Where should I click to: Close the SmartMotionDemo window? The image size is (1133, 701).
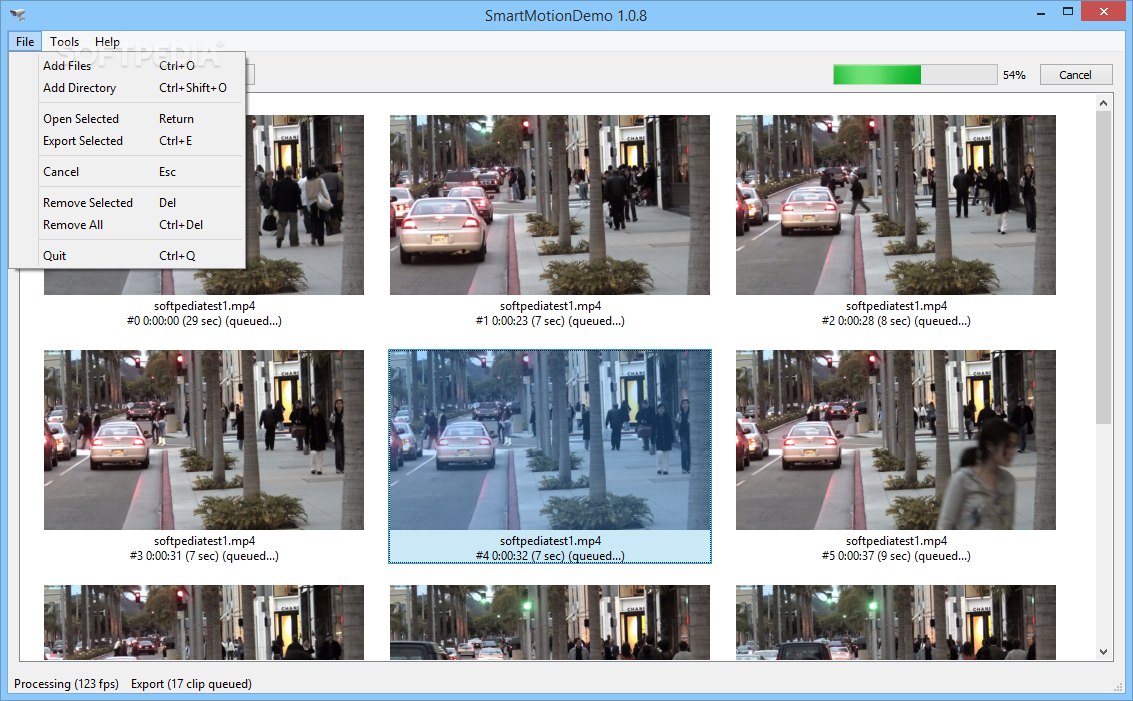coord(1104,11)
